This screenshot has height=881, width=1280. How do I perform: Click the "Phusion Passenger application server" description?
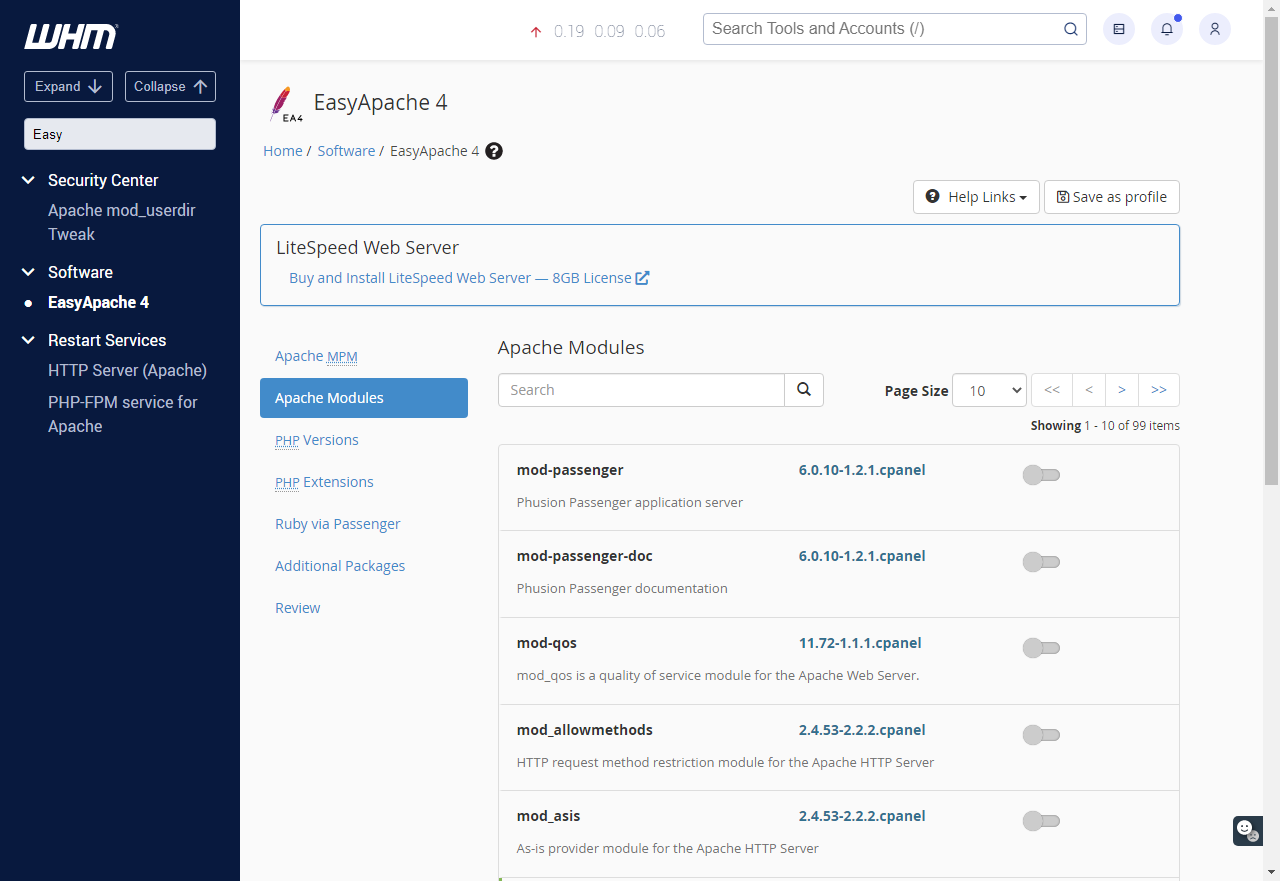(630, 502)
